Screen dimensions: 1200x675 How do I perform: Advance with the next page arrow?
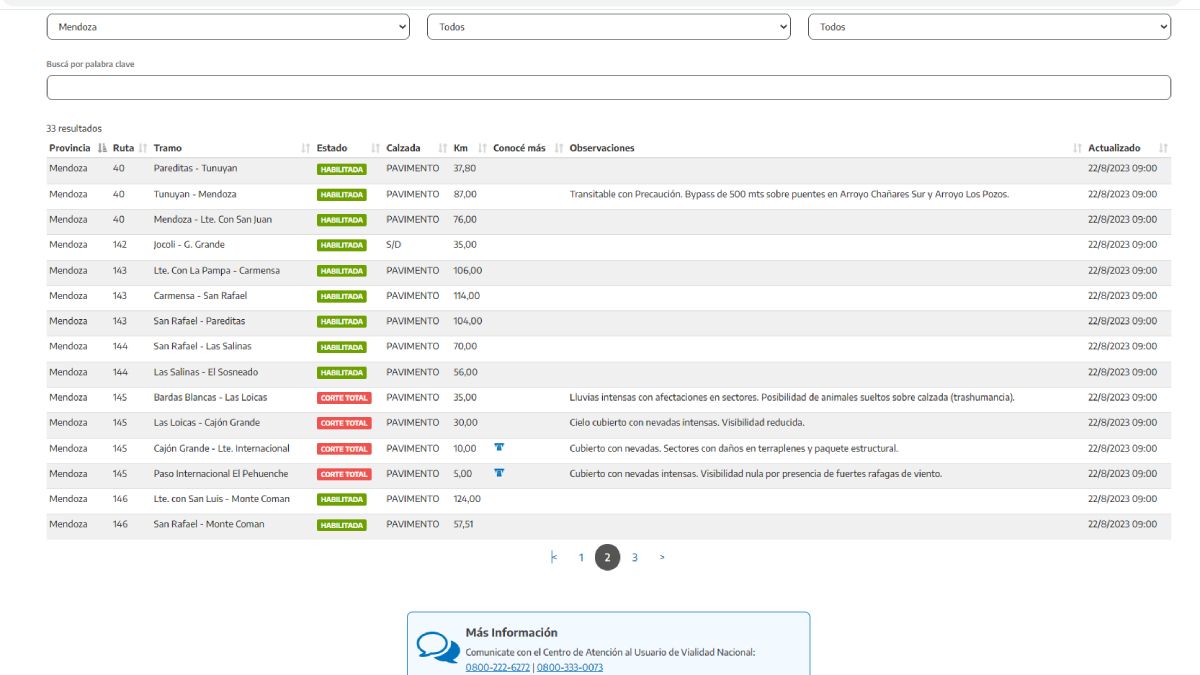click(x=662, y=558)
